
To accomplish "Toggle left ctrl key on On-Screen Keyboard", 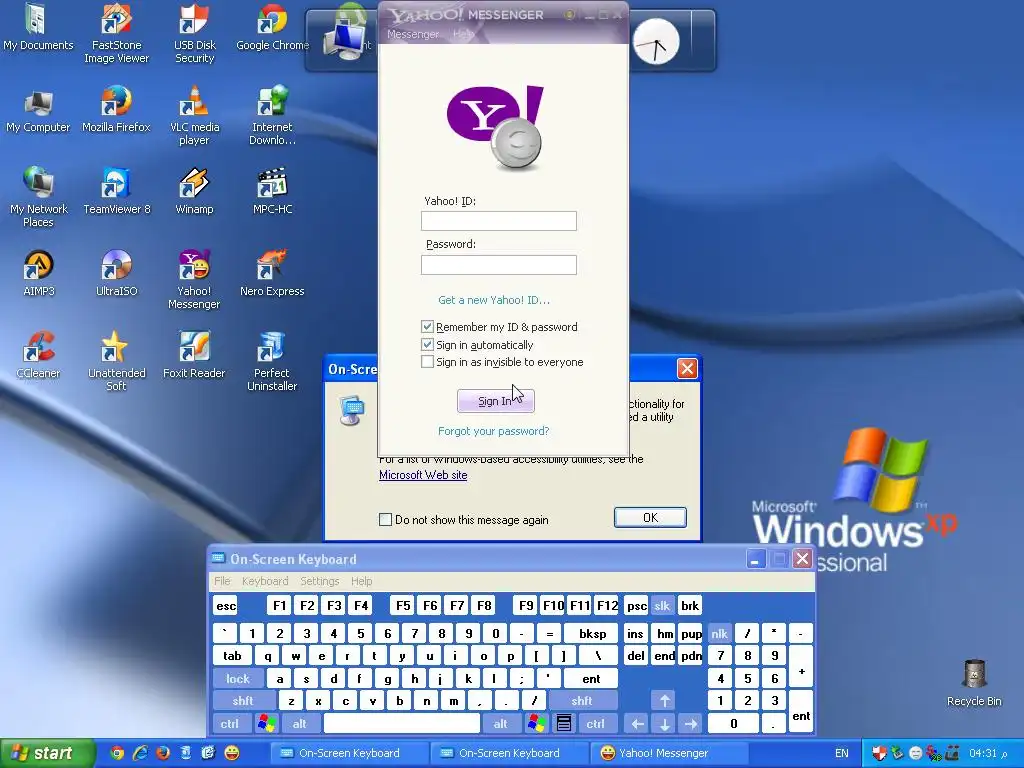I will tap(229, 724).
